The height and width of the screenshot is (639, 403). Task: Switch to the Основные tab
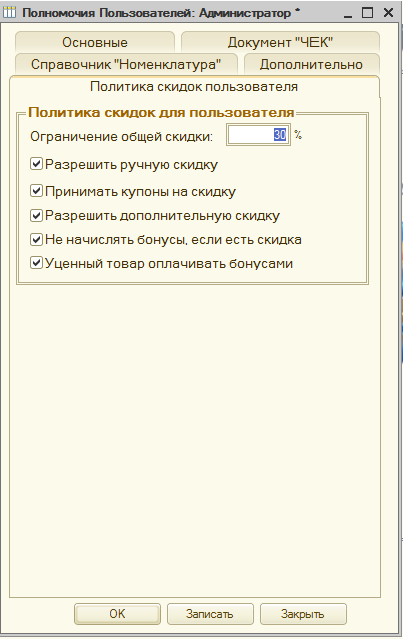[x=95, y=42]
